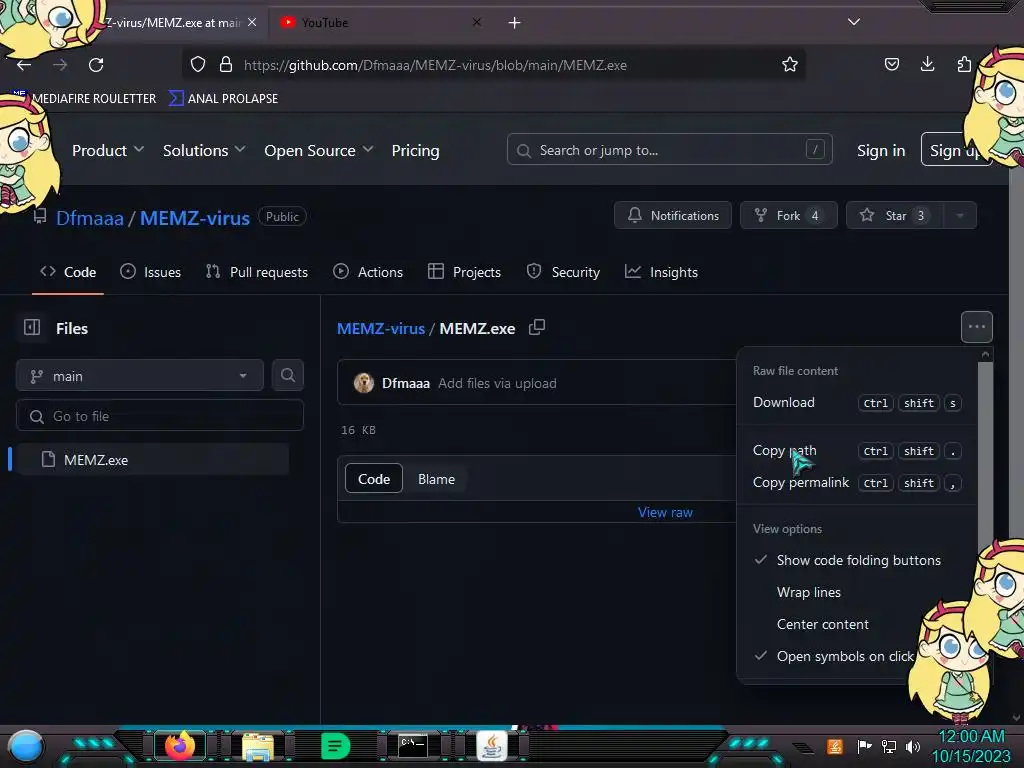Switch to the Blame view

click(x=436, y=479)
